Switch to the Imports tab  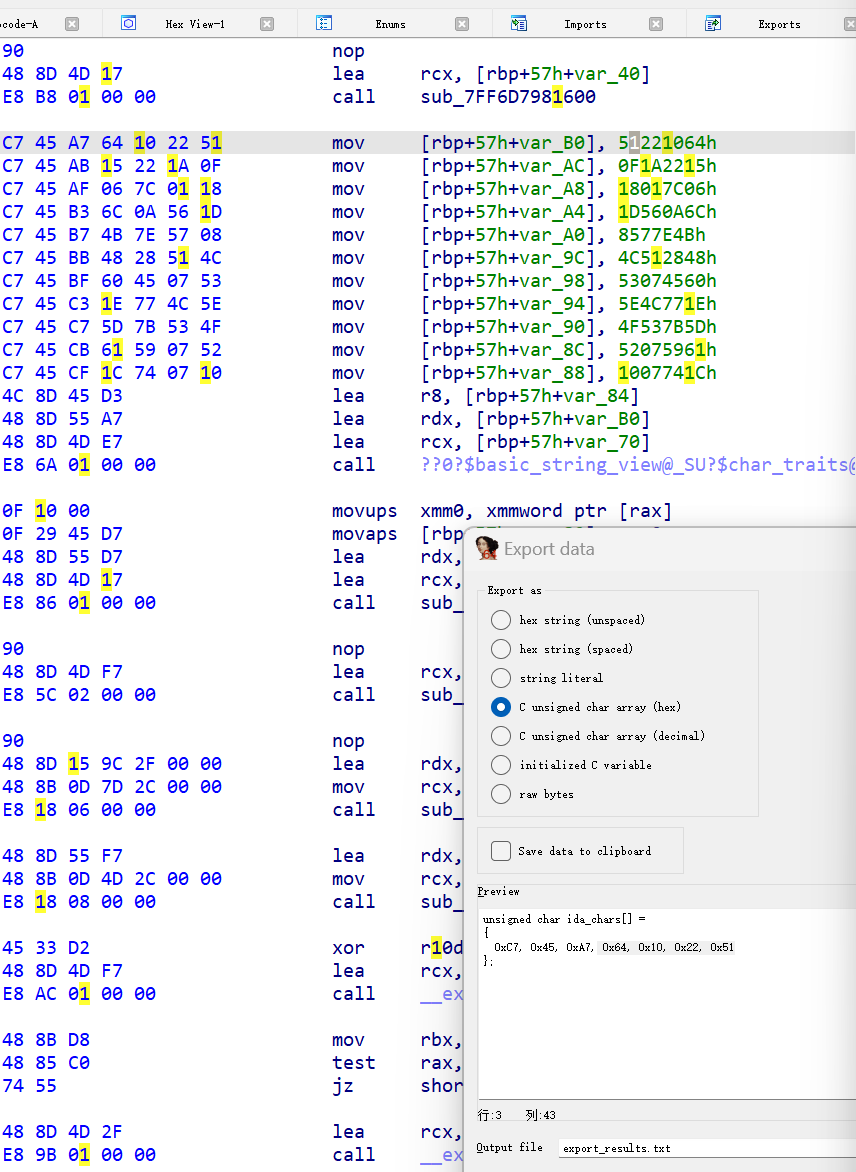click(584, 24)
